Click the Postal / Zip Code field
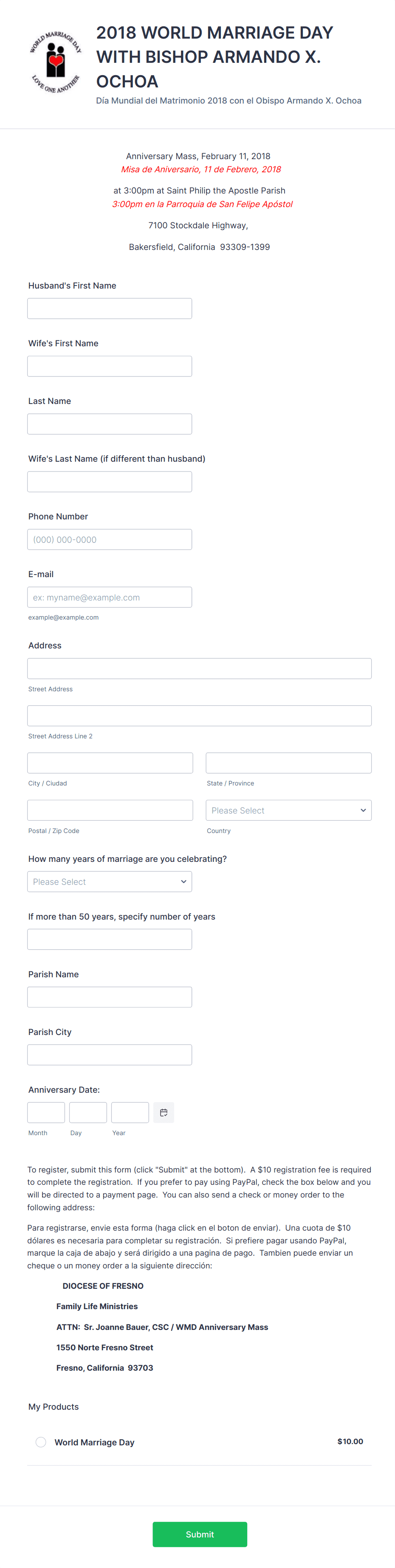This screenshot has height=1568, width=395. point(110,810)
